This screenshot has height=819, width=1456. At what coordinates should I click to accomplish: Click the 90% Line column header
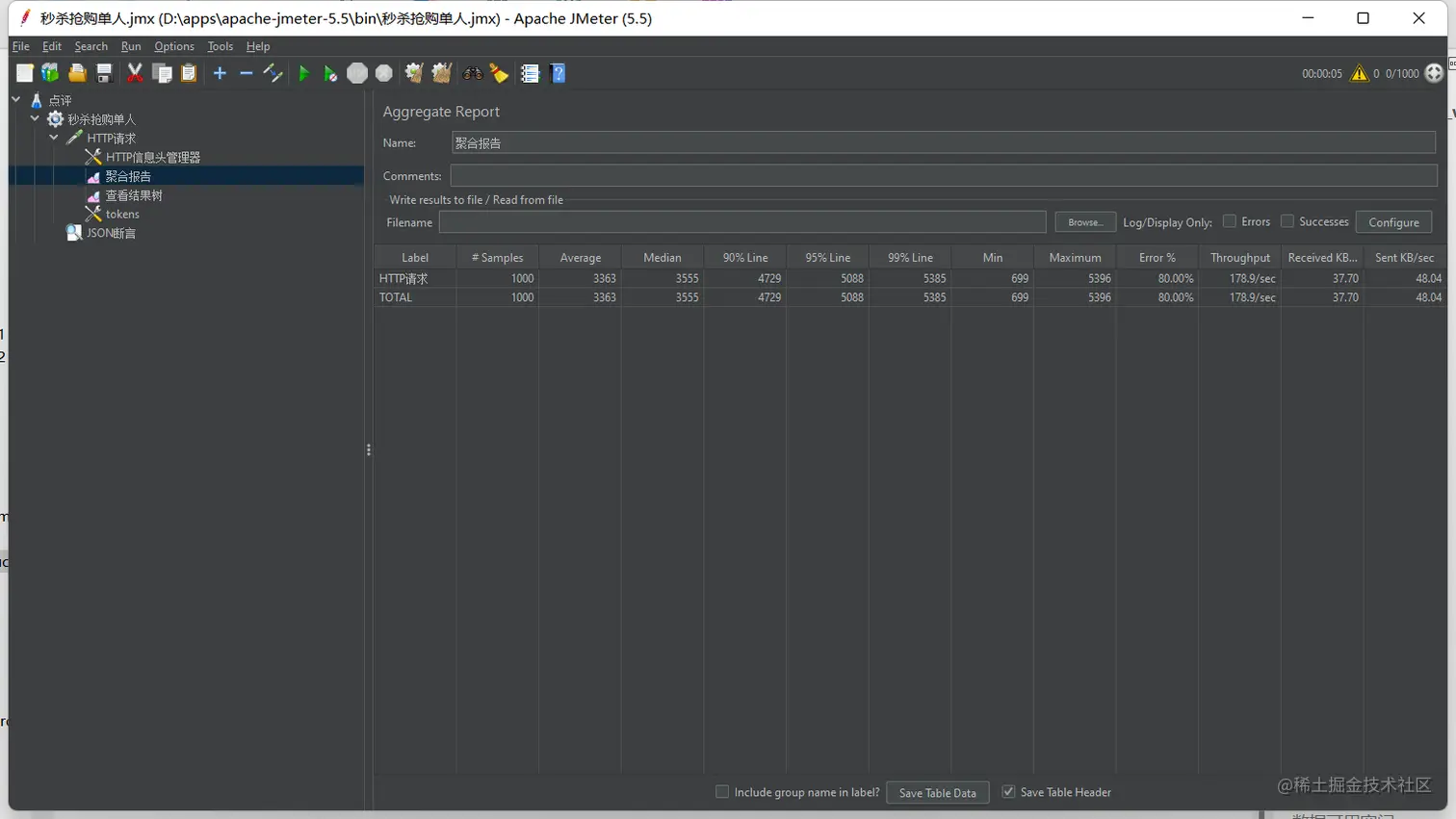(745, 258)
